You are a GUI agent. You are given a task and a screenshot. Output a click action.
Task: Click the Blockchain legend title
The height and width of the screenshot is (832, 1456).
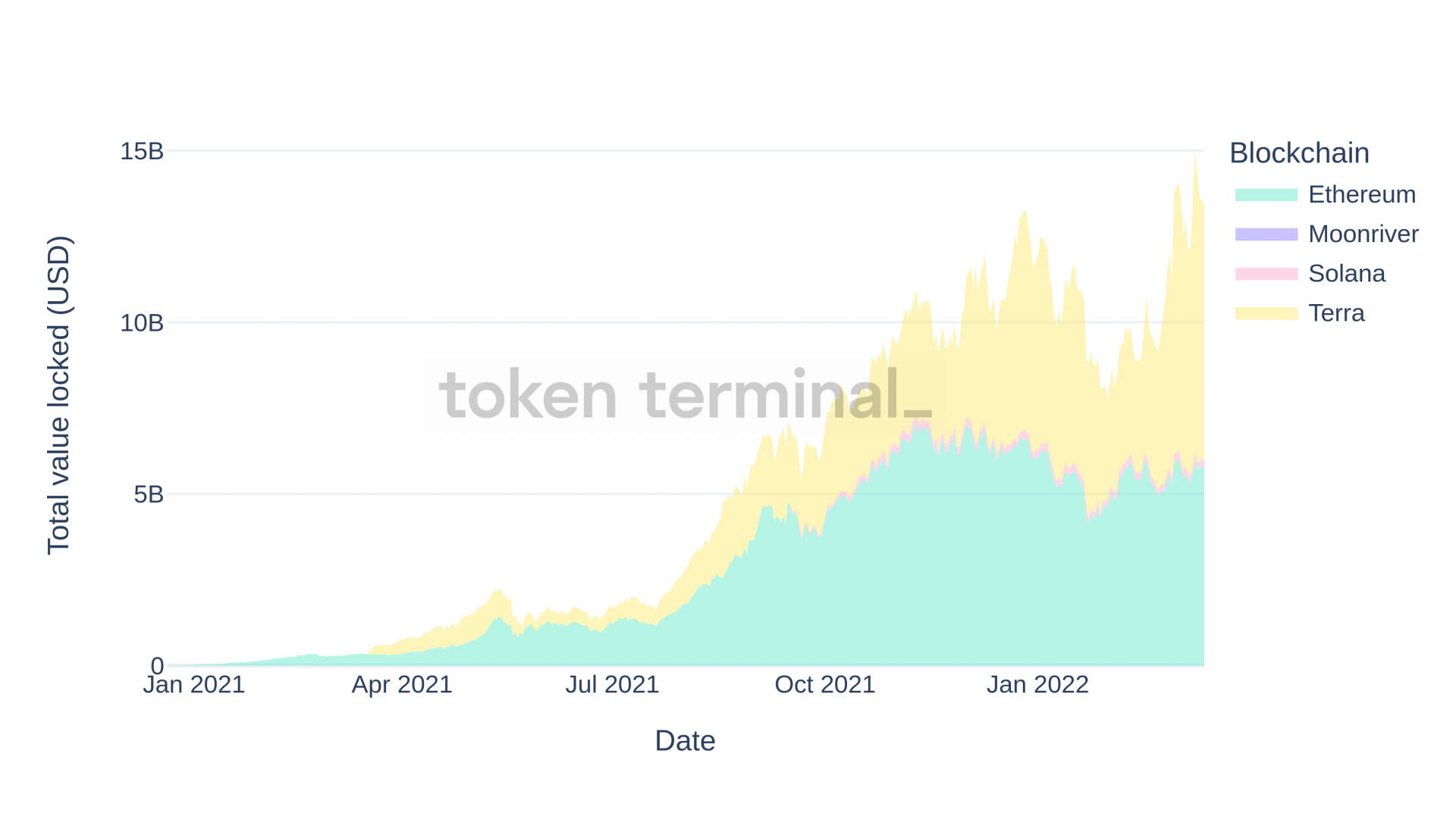coord(1298,153)
